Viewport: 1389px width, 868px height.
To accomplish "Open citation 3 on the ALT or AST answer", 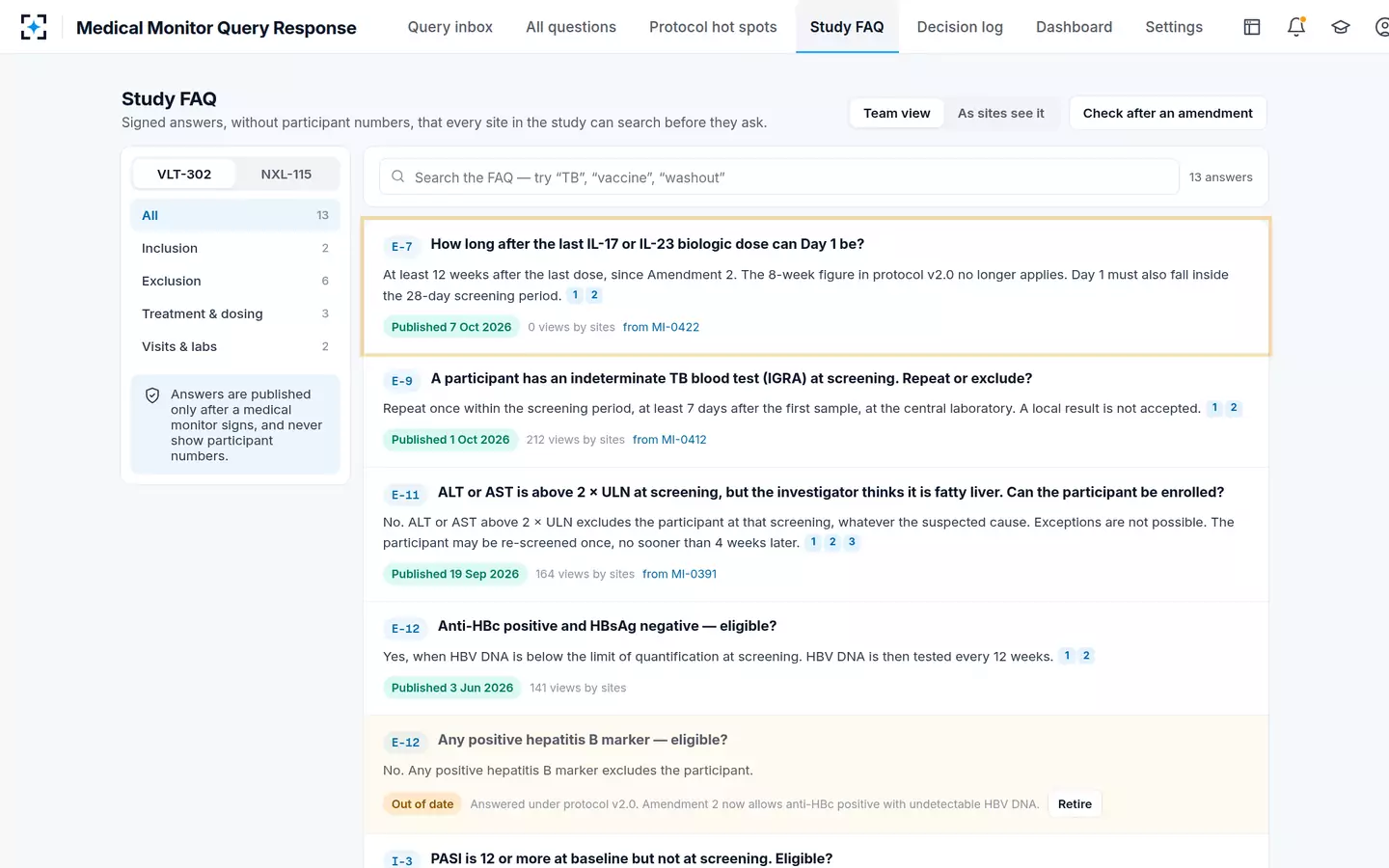I will click(x=852, y=542).
